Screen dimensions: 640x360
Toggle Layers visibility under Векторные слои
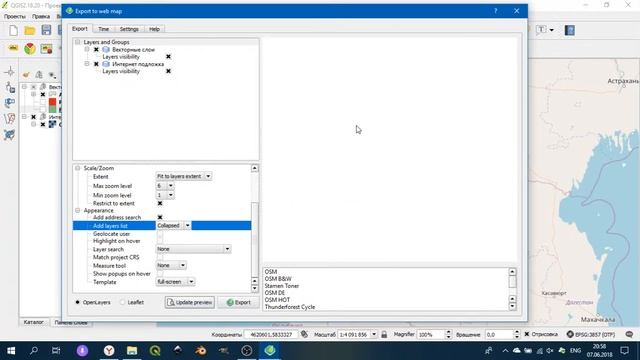(x=168, y=57)
